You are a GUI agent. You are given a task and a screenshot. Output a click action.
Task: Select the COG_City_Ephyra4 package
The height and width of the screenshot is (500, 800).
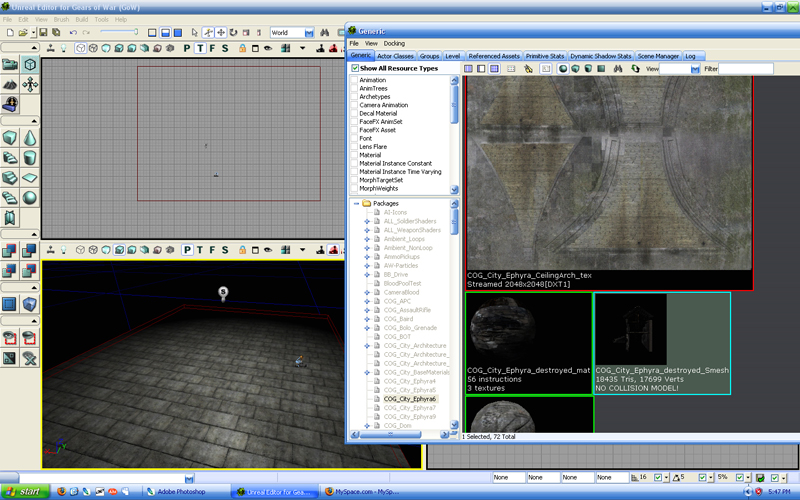410,381
